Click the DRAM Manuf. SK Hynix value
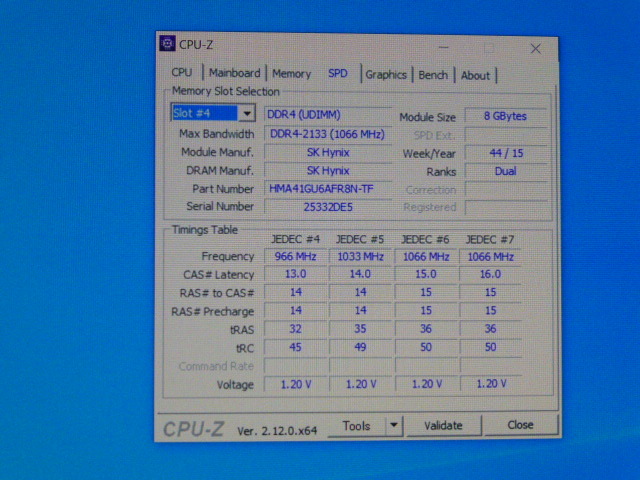 (x=328, y=171)
